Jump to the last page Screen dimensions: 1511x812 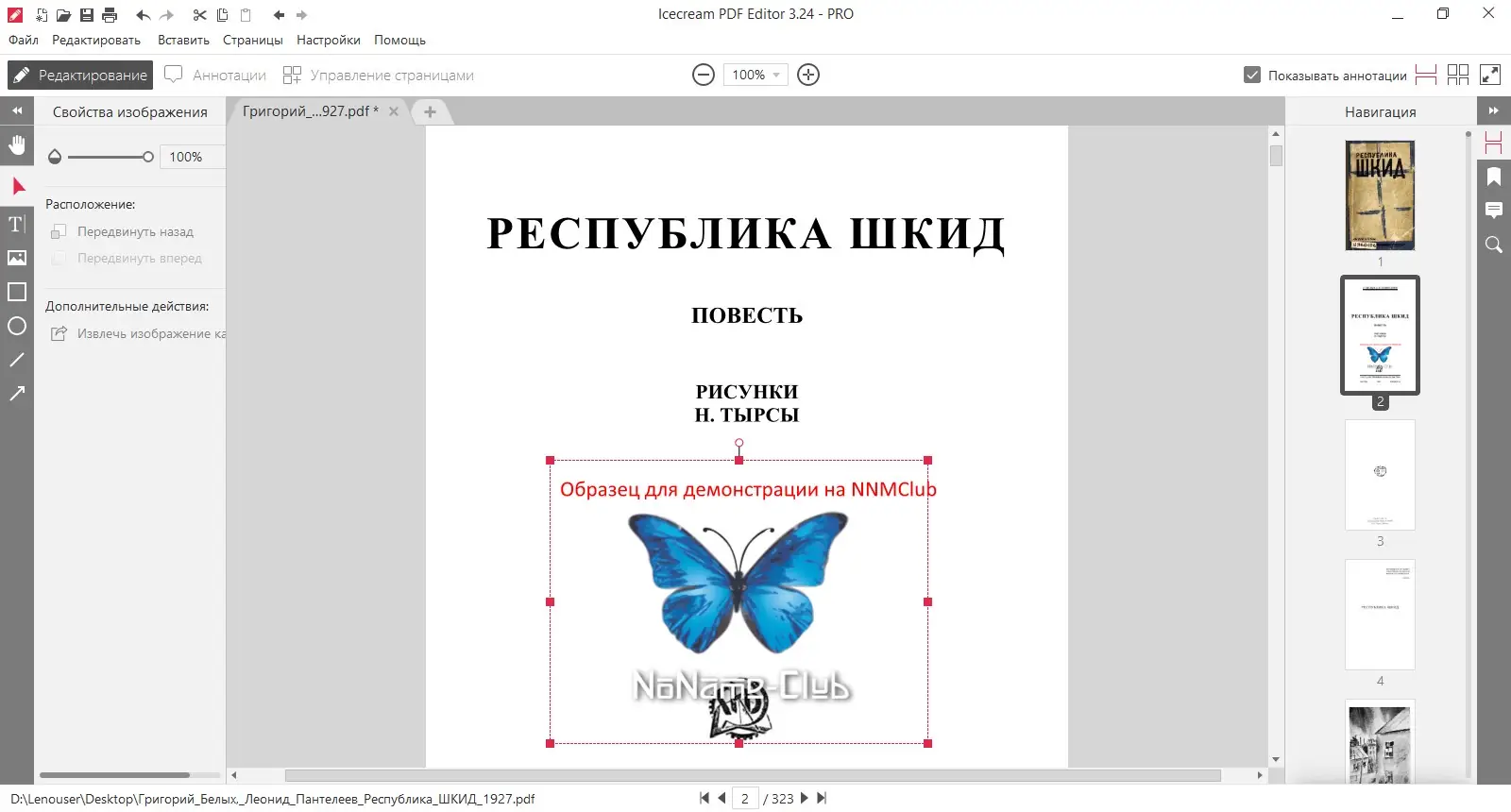tap(822, 798)
